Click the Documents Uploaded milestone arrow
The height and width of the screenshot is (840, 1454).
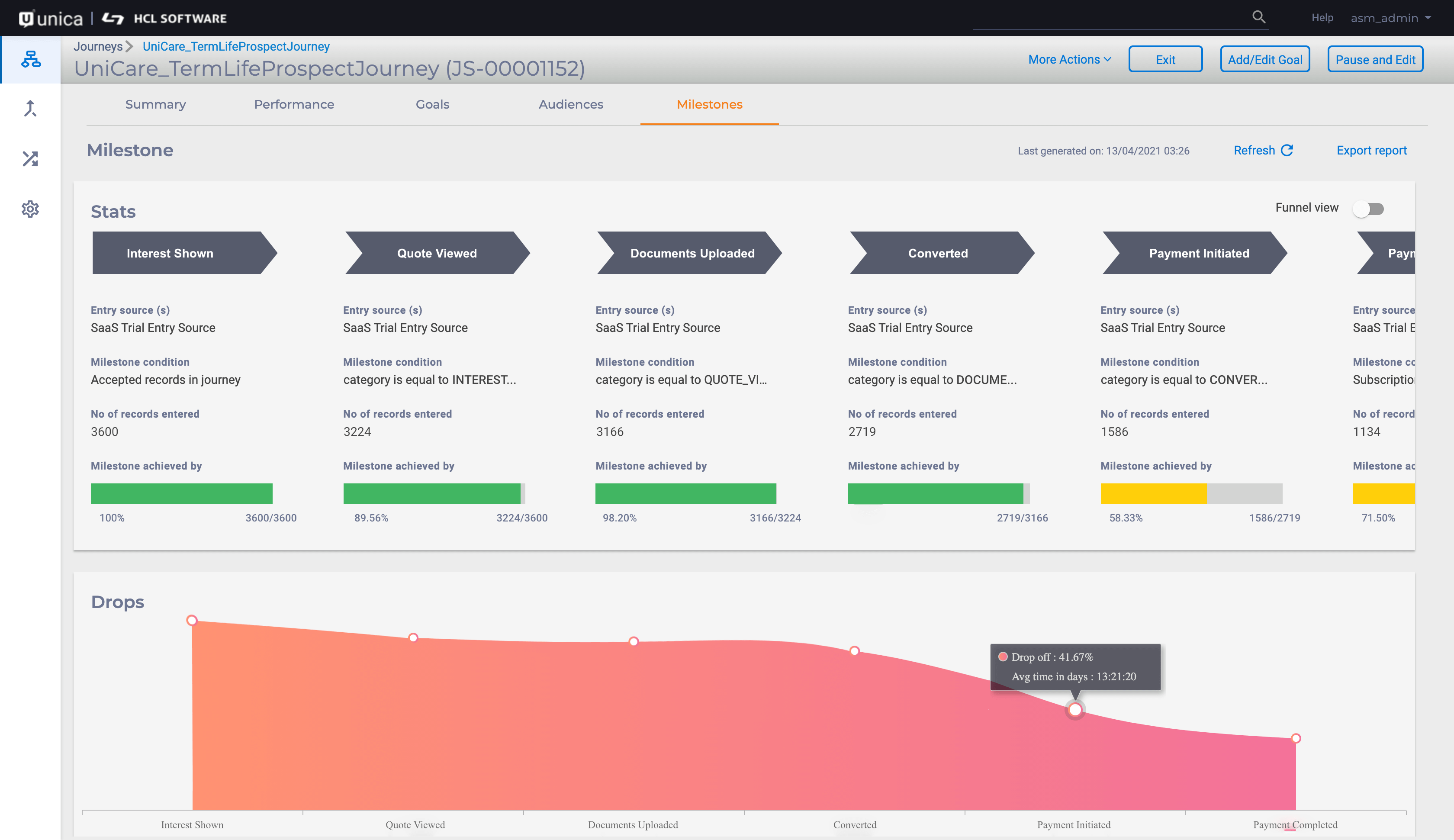691,253
